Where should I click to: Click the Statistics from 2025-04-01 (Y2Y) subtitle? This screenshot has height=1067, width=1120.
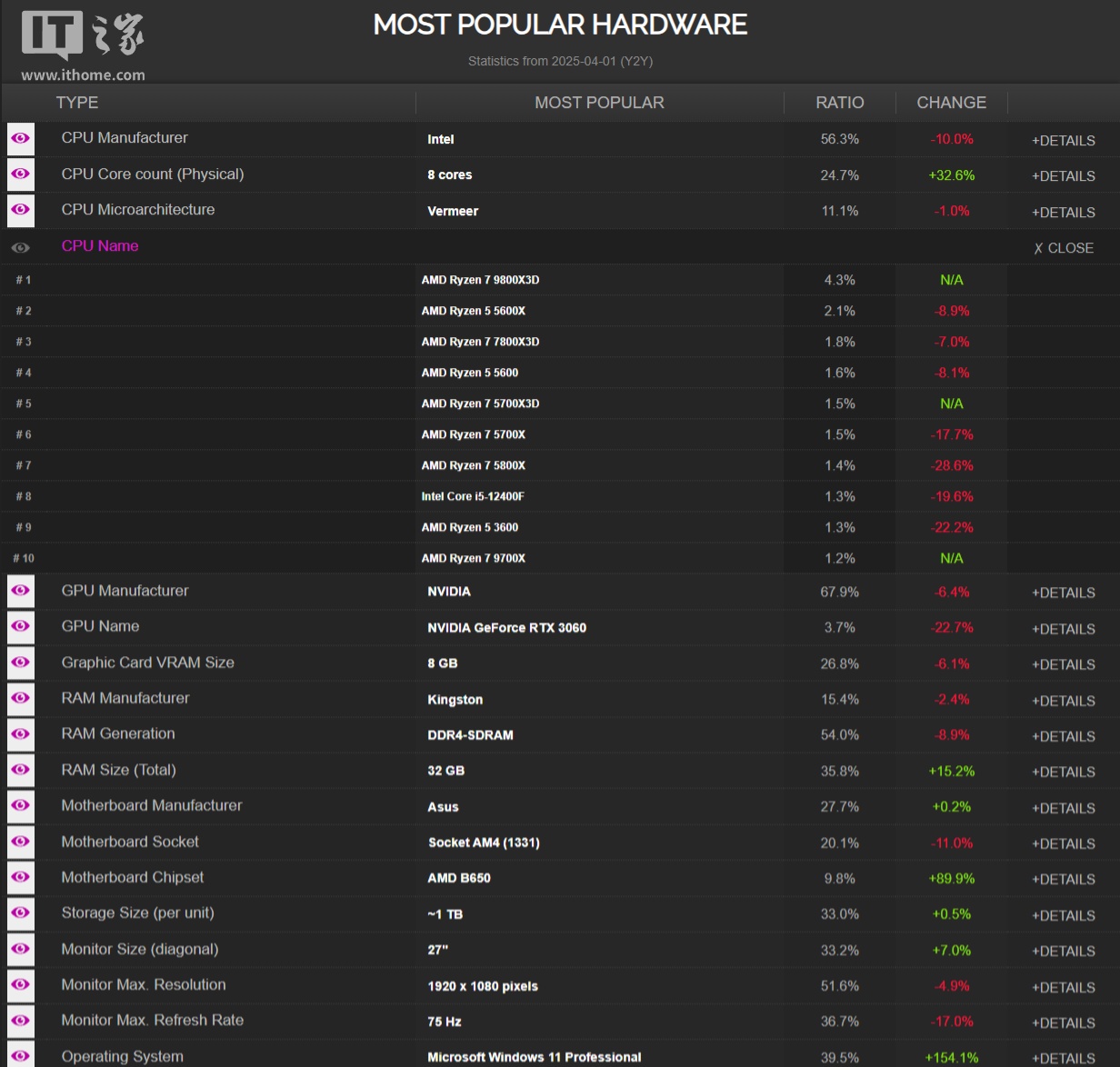pos(560,61)
